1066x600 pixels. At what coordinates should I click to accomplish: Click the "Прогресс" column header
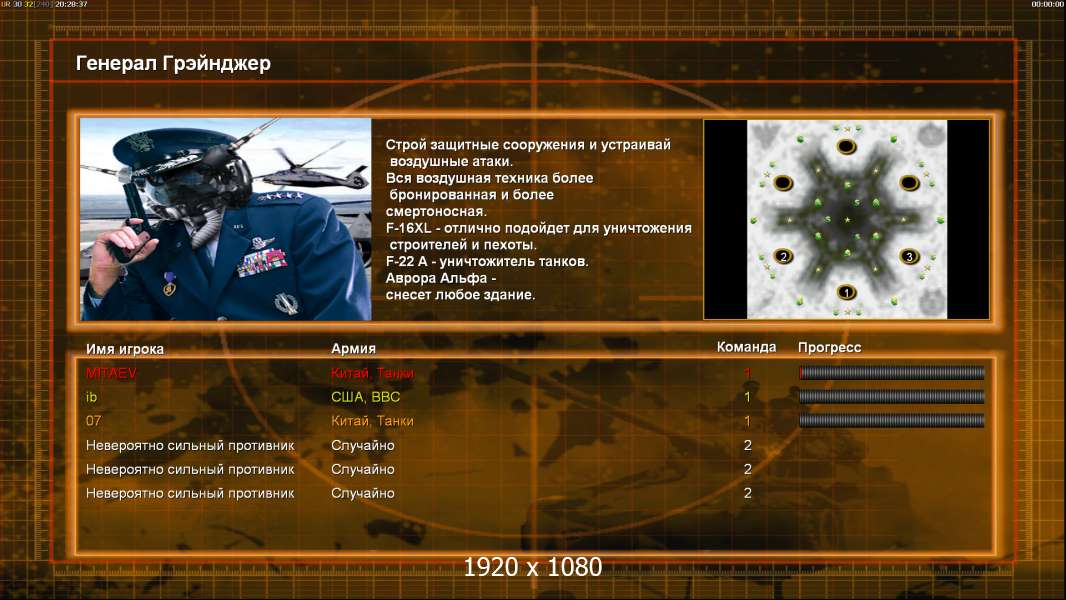tap(829, 347)
